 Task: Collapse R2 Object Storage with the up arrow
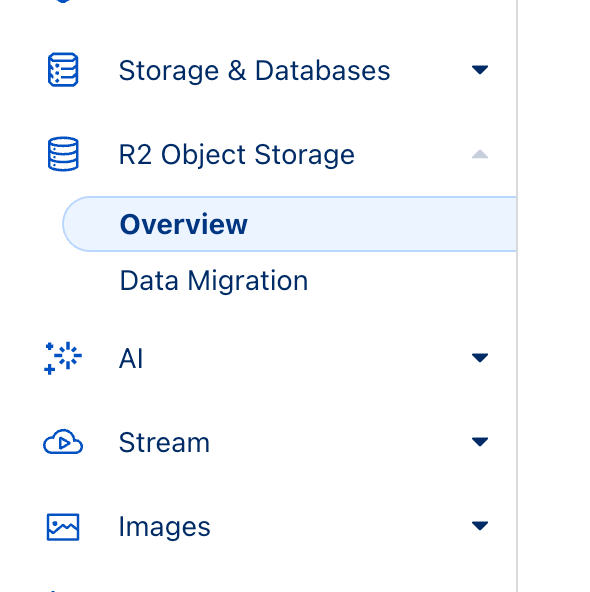click(480, 154)
